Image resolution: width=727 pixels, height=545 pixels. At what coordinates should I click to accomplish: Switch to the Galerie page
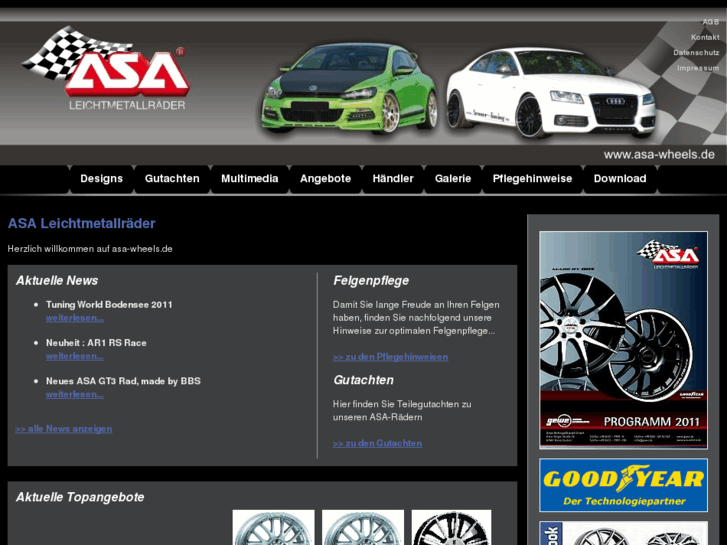(x=453, y=179)
